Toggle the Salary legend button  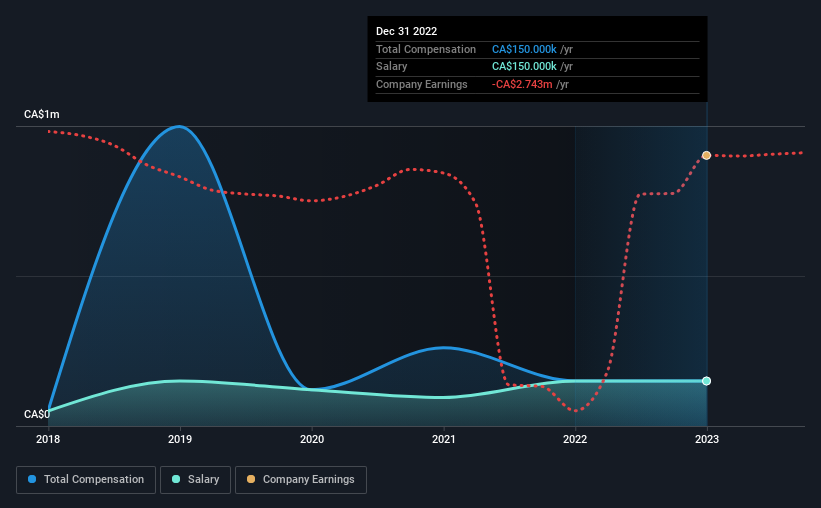195,480
